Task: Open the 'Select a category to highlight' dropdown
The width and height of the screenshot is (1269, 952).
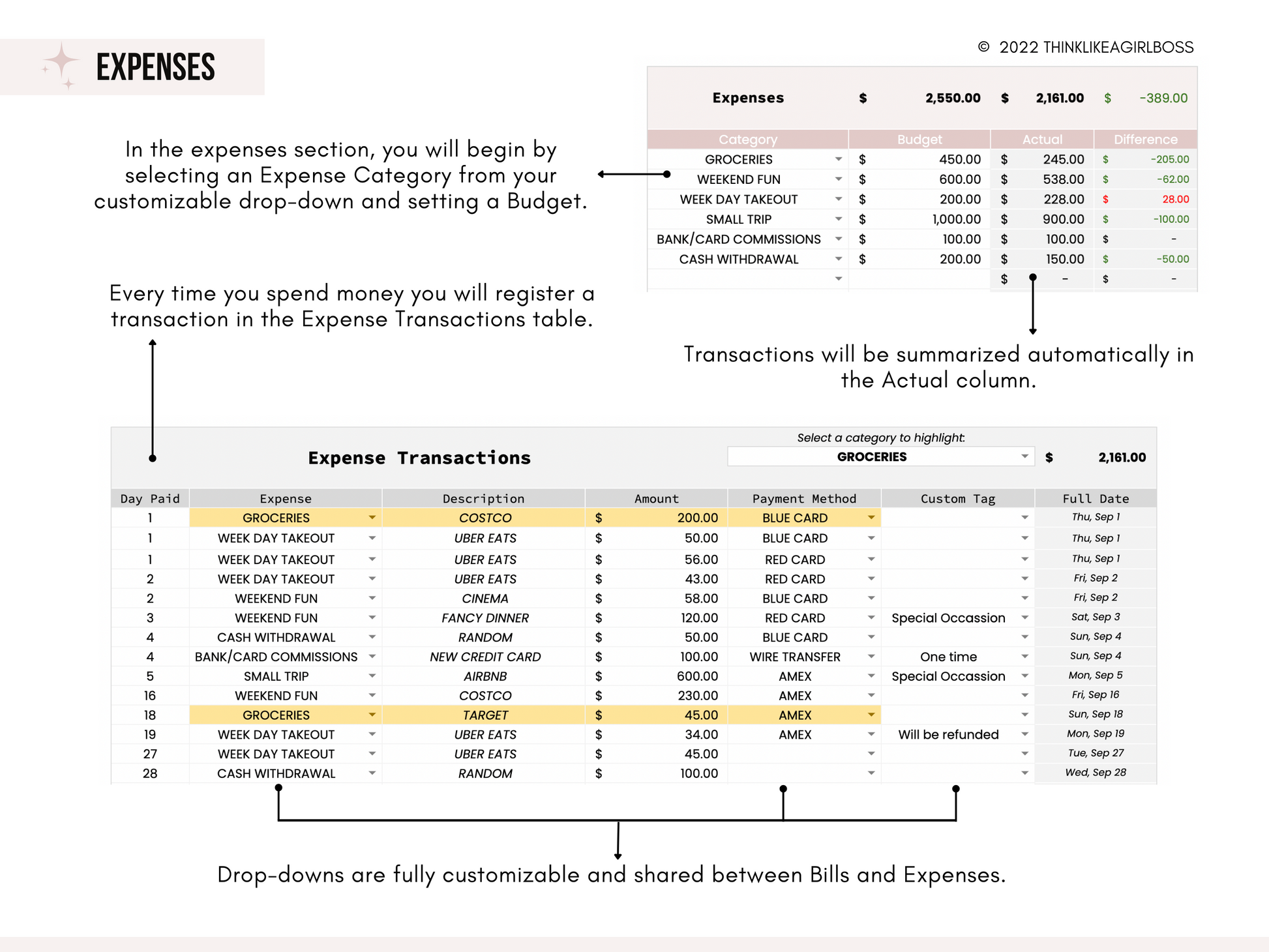Action: (x=1024, y=456)
